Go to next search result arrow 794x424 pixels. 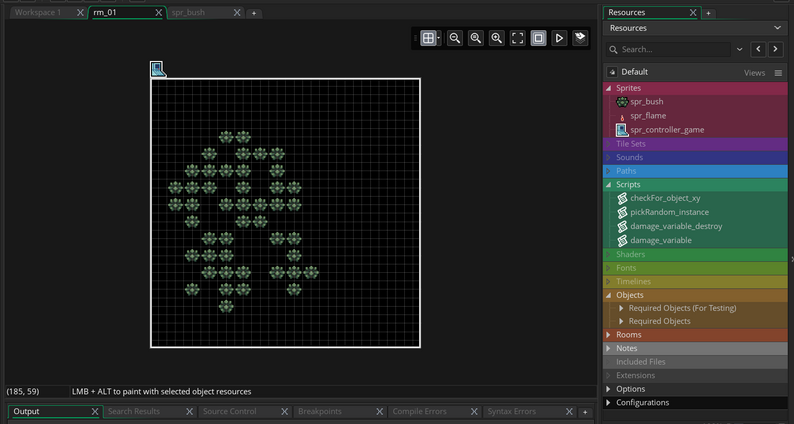[x=775, y=49]
